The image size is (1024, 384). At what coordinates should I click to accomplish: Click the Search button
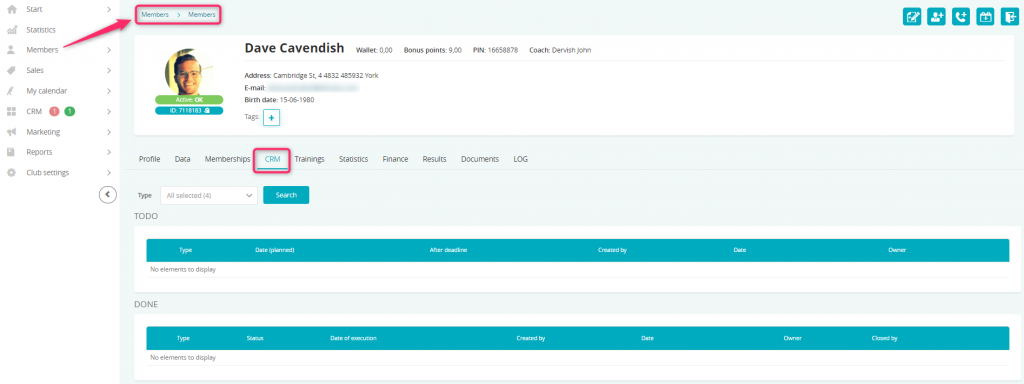(x=286, y=195)
